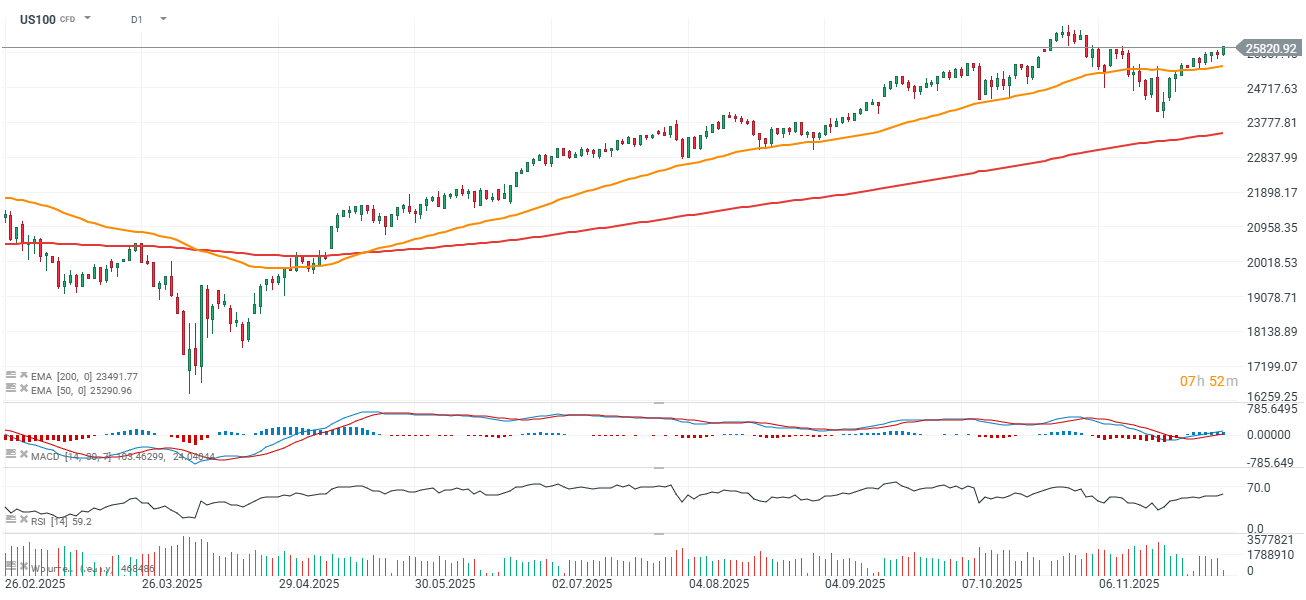Viewport: 1306px width, 600px height.
Task: Click the US100 symbol name
Action: 37,19
